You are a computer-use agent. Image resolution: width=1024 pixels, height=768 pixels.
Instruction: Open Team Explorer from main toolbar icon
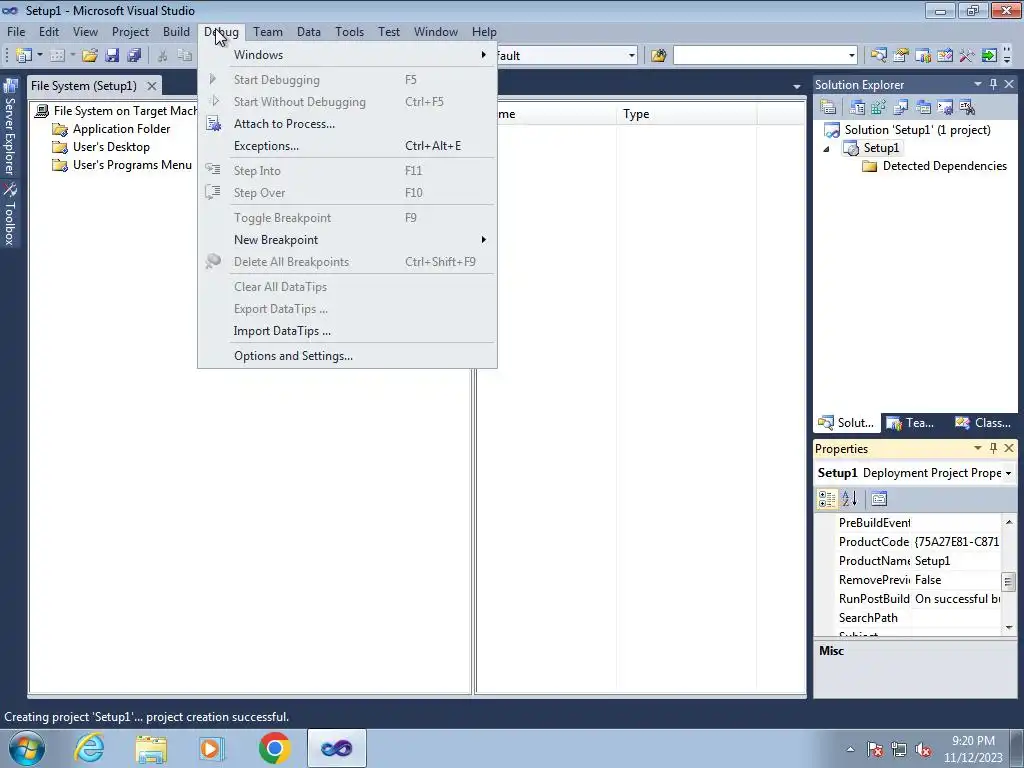click(923, 56)
